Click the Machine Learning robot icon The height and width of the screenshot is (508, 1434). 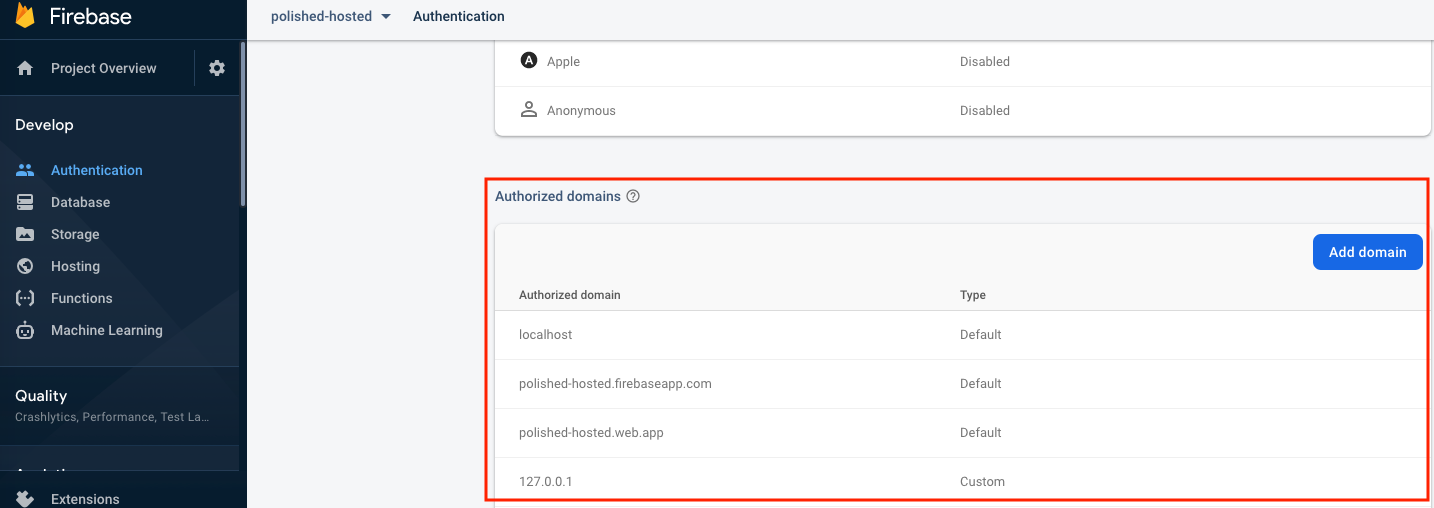[26, 330]
